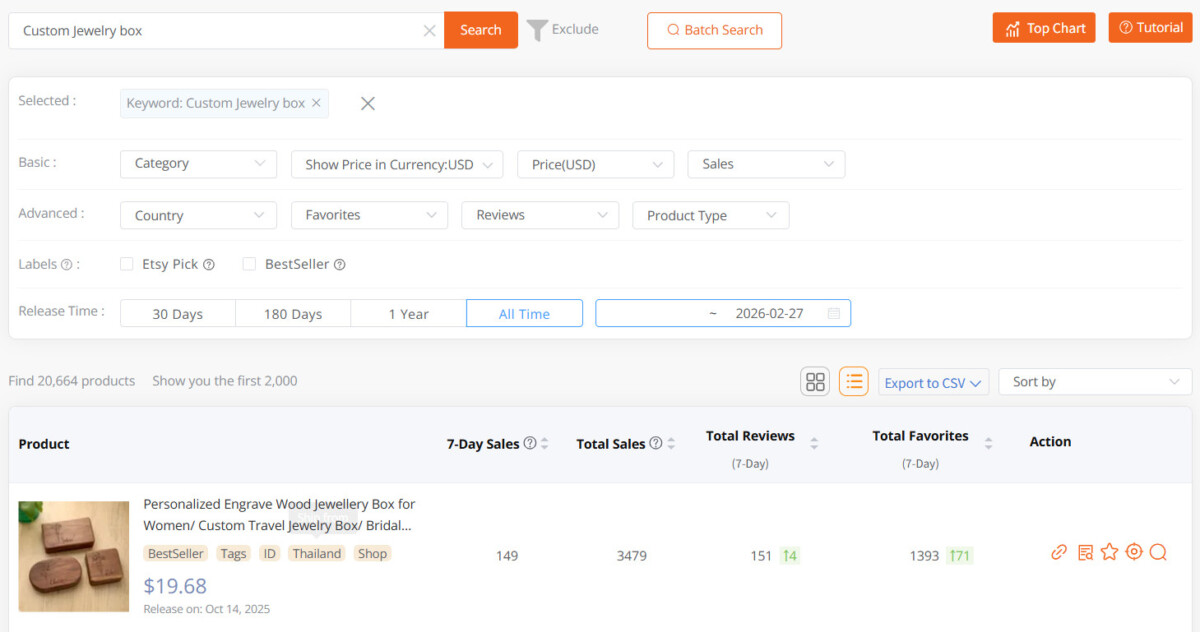Viewport: 1200px width, 632px height.
Task: Open Export to CSV dropdown
Action: click(934, 383)
